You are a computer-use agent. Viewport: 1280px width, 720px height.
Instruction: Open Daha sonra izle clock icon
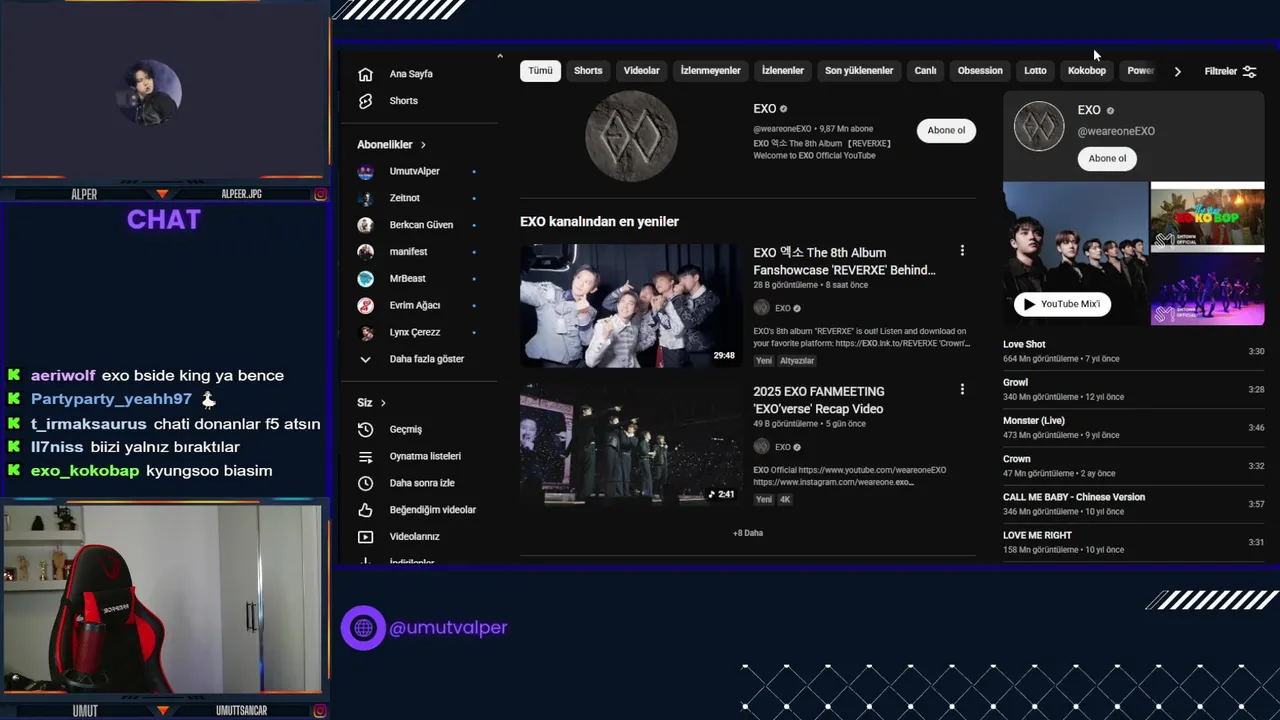tap(366, 483)
